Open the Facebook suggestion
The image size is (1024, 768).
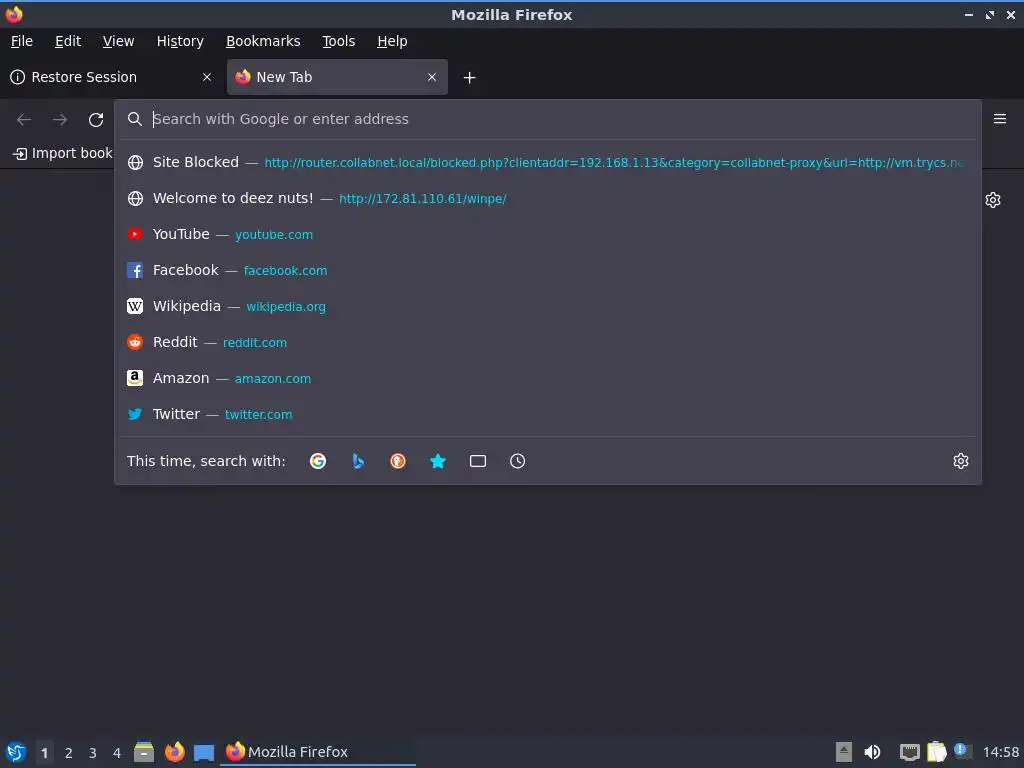coord(547,270)
